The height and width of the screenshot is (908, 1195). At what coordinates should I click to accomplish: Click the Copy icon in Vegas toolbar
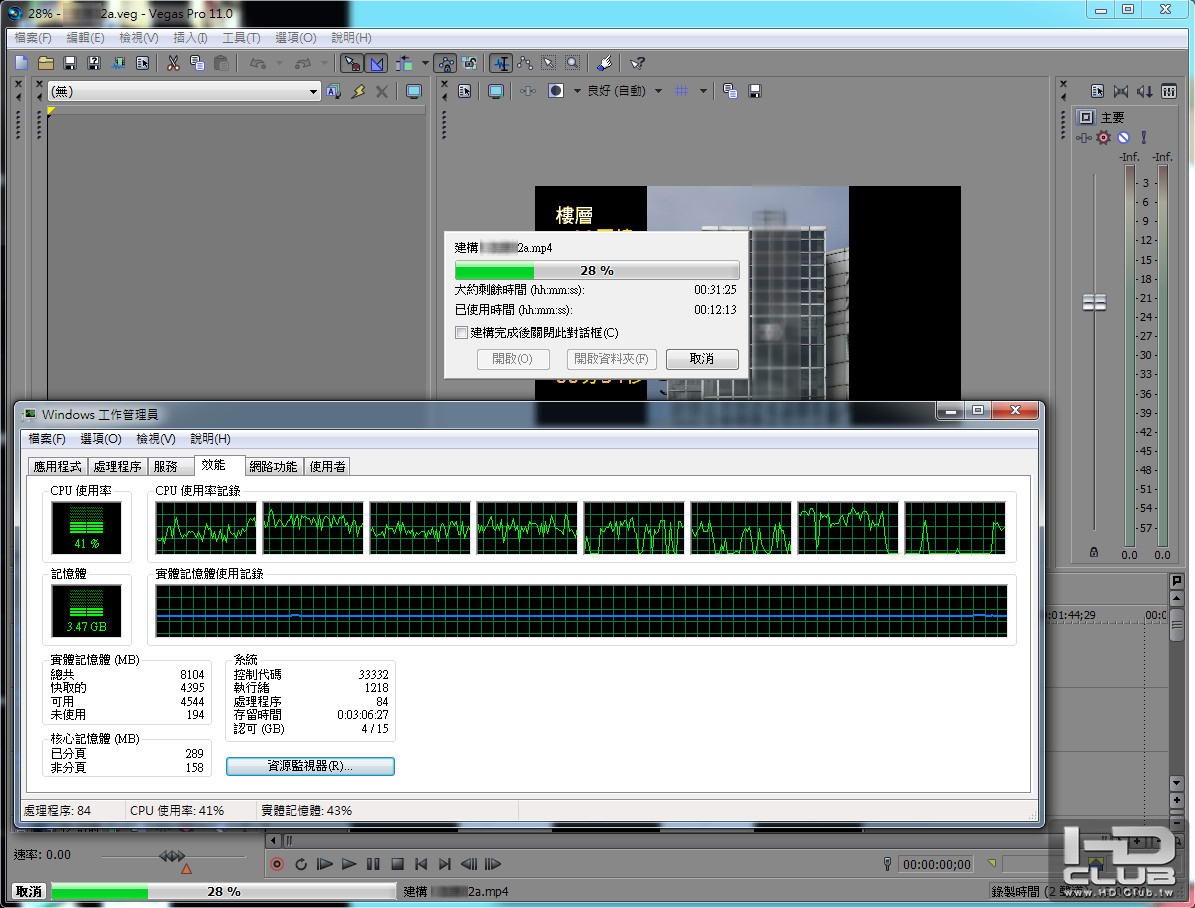pos(197,63)
